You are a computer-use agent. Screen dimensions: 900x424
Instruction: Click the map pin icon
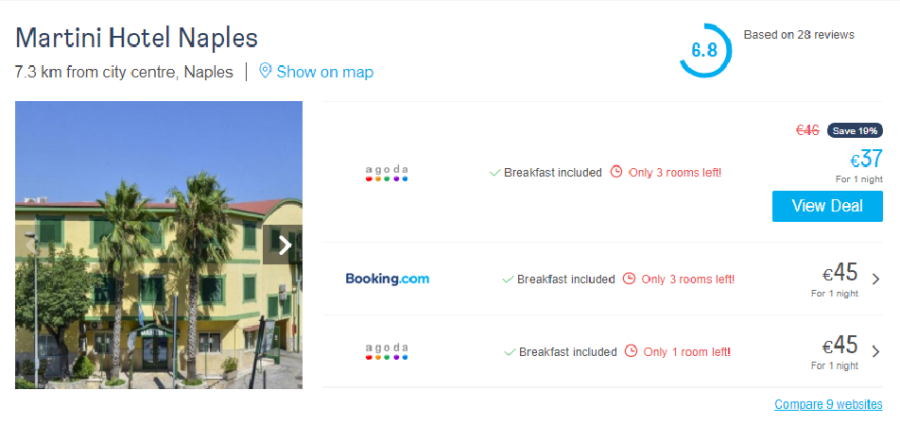coord(265,71)
